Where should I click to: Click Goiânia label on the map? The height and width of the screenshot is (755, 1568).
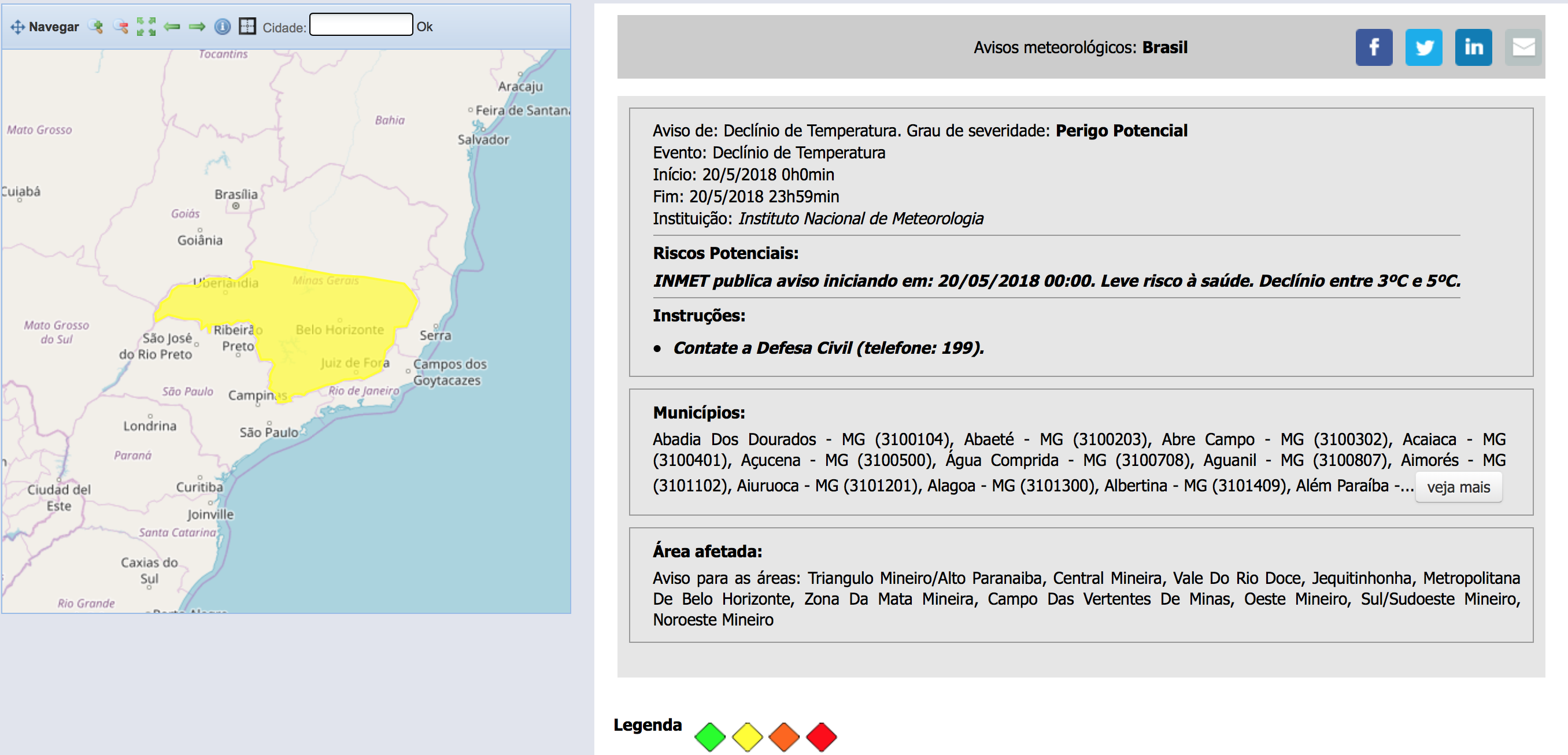(x=199, y=240)
